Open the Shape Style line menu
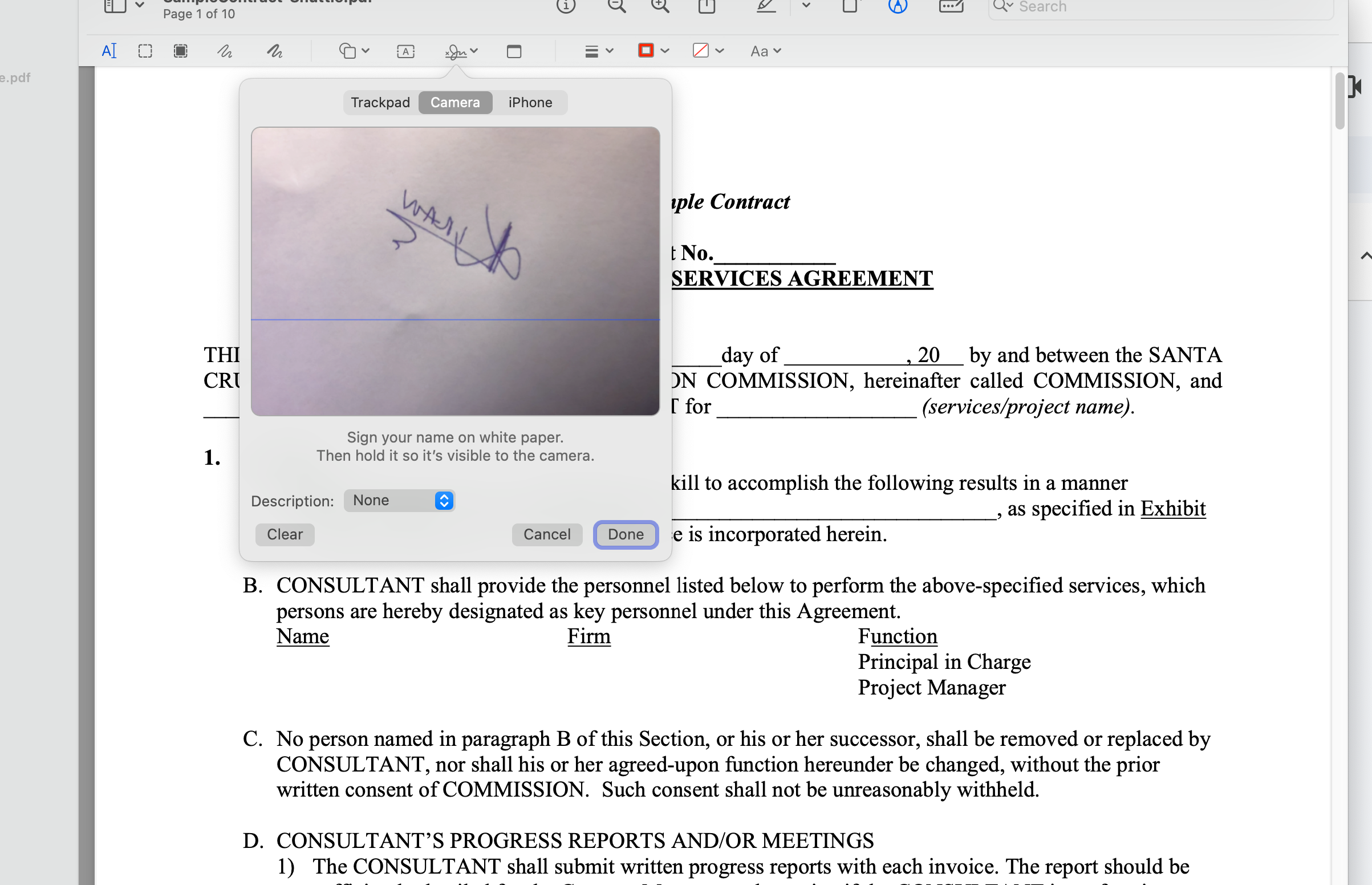Screen dimensions: 1372x885 [599, 51]
